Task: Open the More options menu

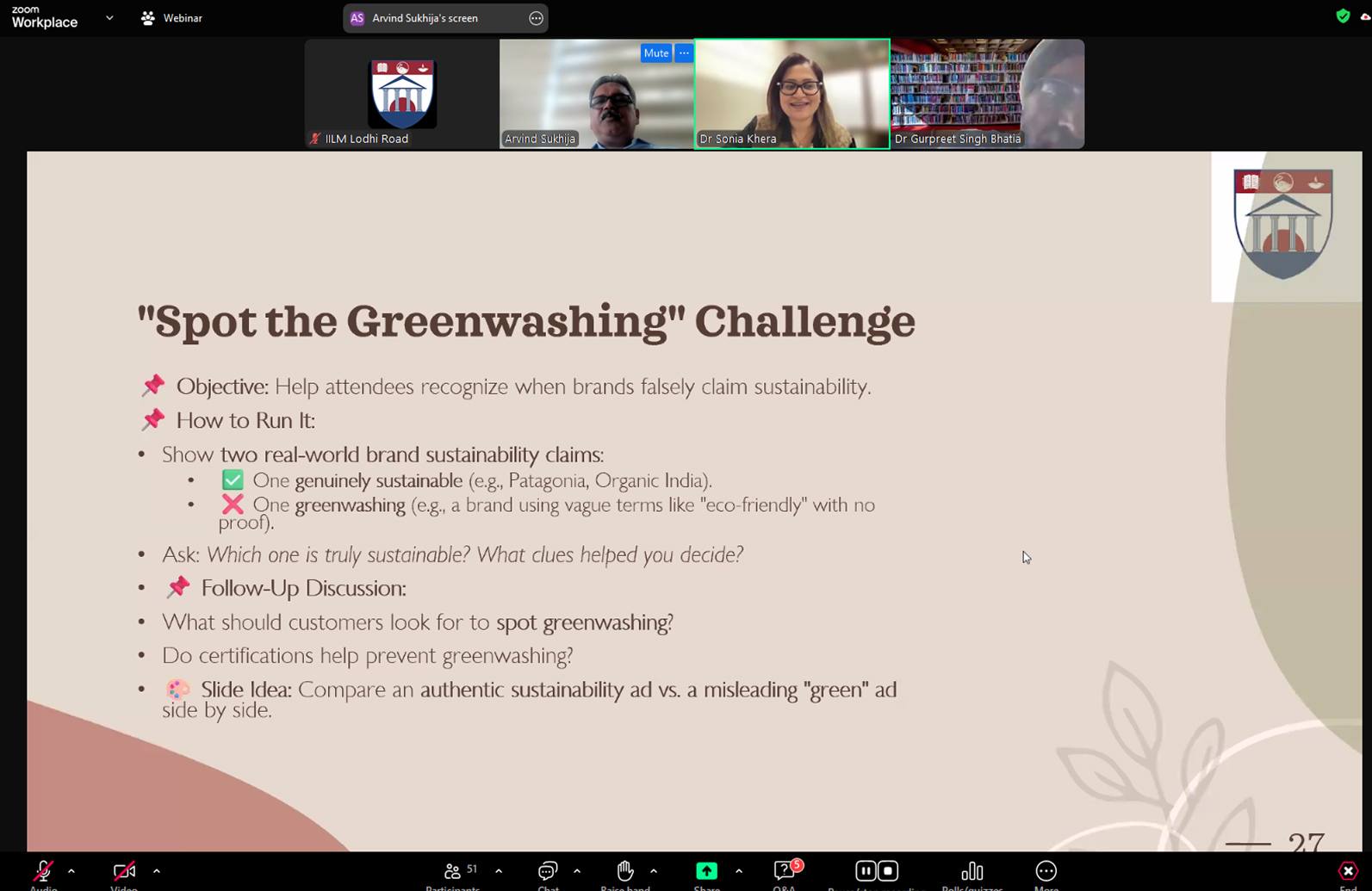Action: click(1046, 871)
